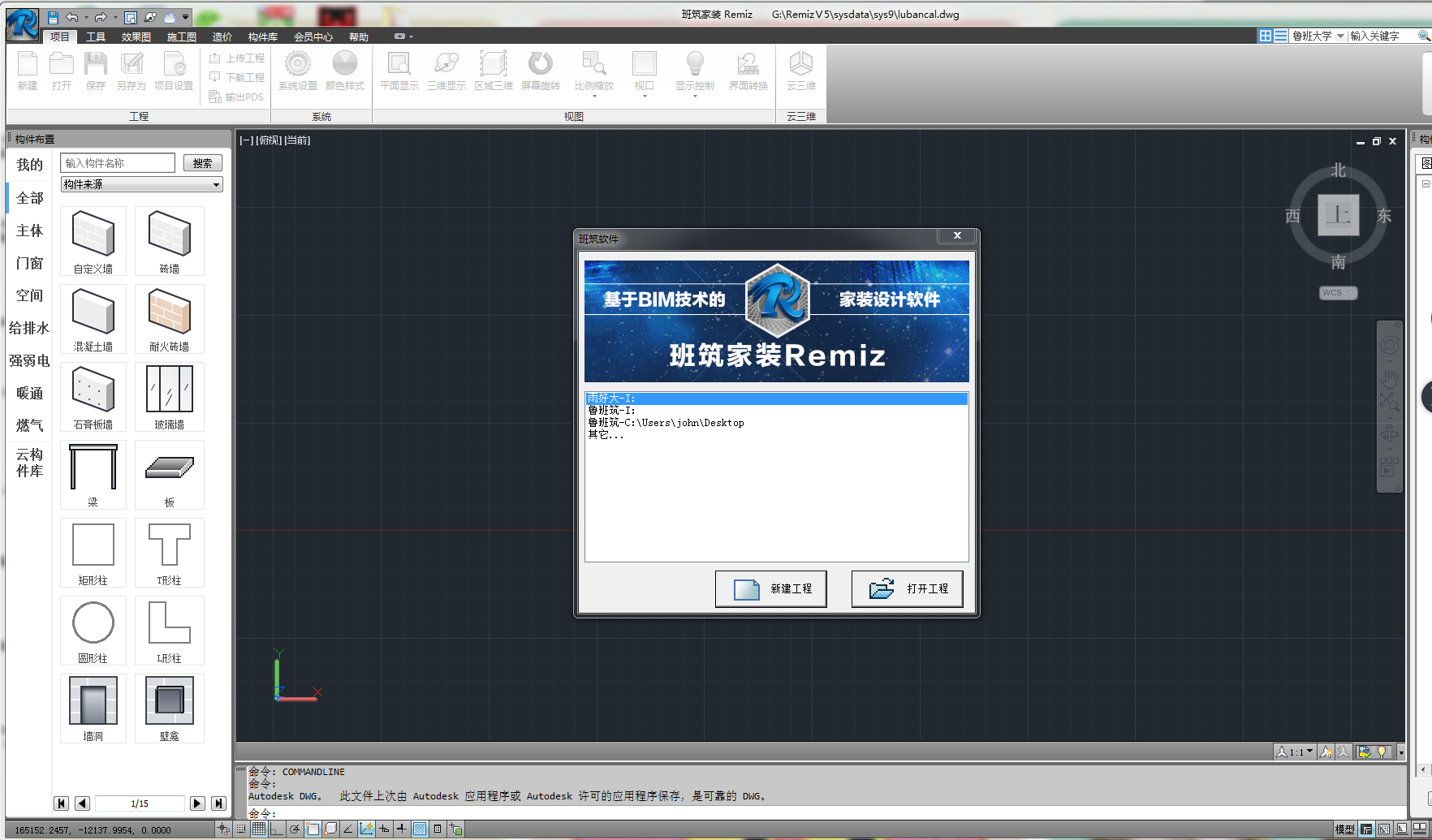Open 造价 ribbon tab
This screenshot has height=840, width=1432.
pyautogui.click(x=222, y=37)
